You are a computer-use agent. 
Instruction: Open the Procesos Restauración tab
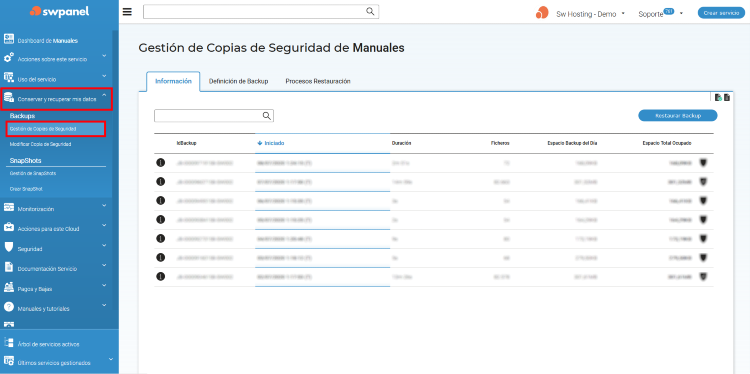(x=318, y=81)
